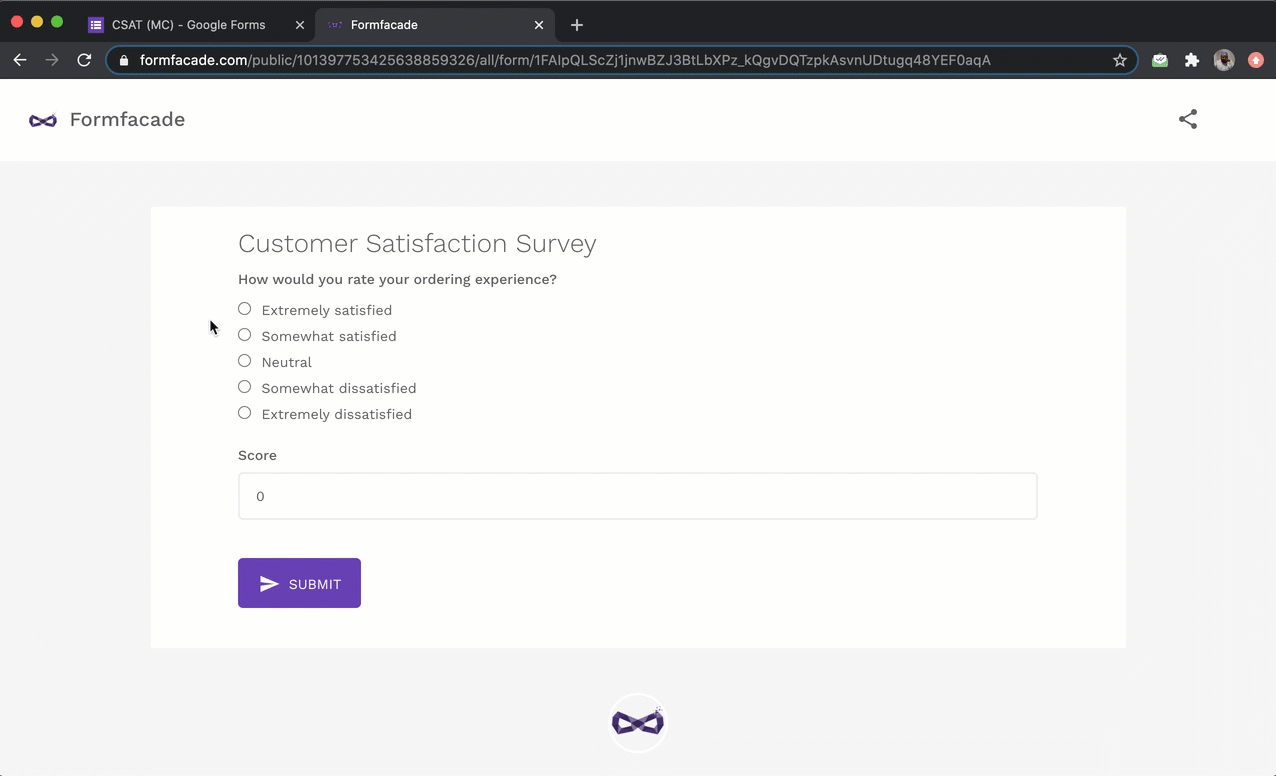Click the Formfacade infinity logo in header

click(43, 120)
